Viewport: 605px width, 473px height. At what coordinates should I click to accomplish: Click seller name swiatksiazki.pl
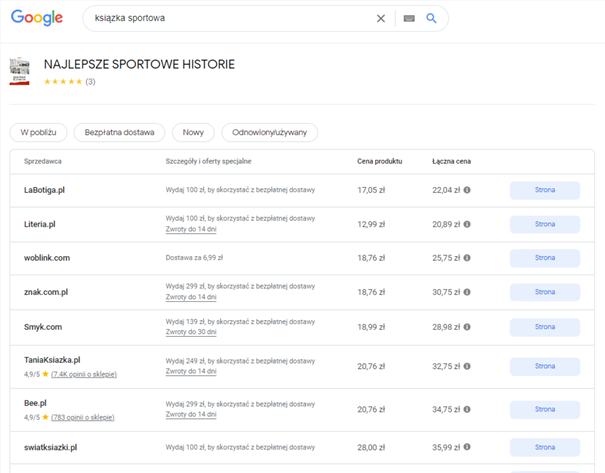51,448
